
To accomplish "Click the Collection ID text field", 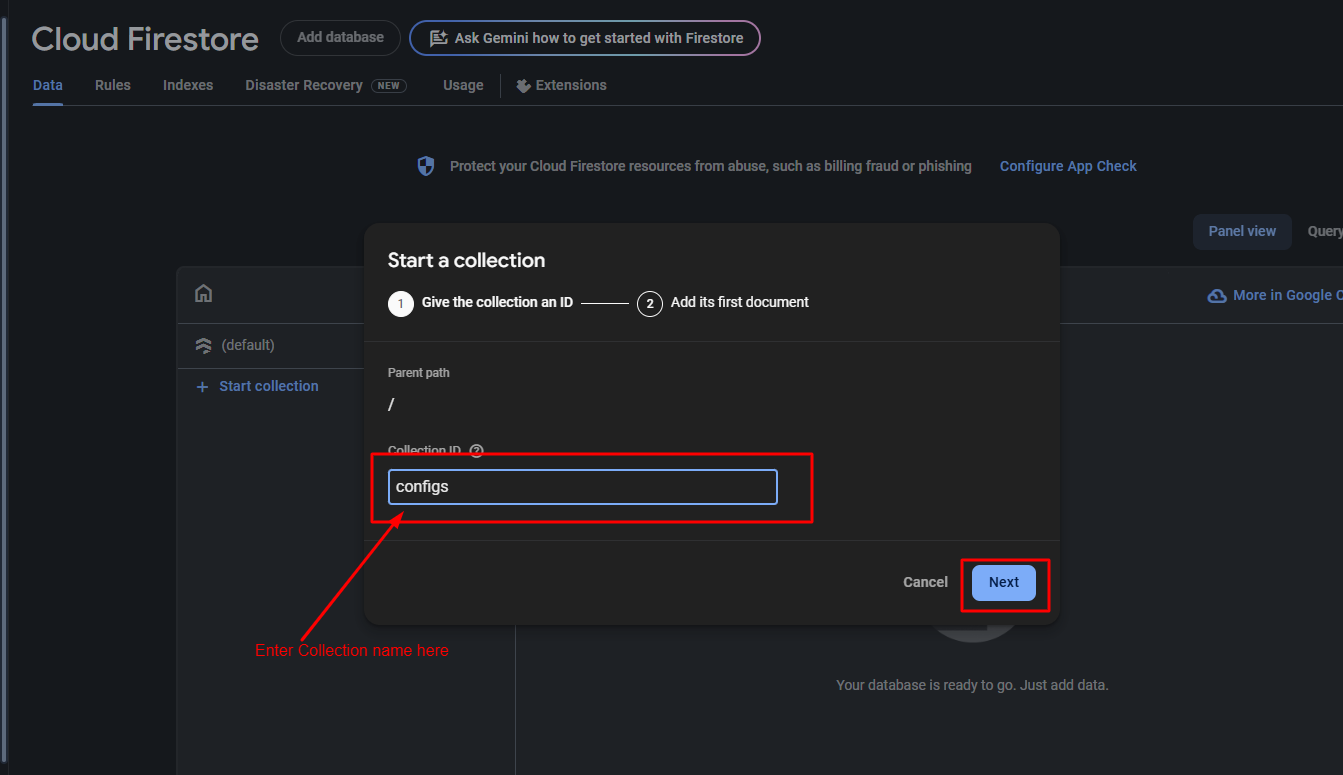I will click(x=582, y=487).
